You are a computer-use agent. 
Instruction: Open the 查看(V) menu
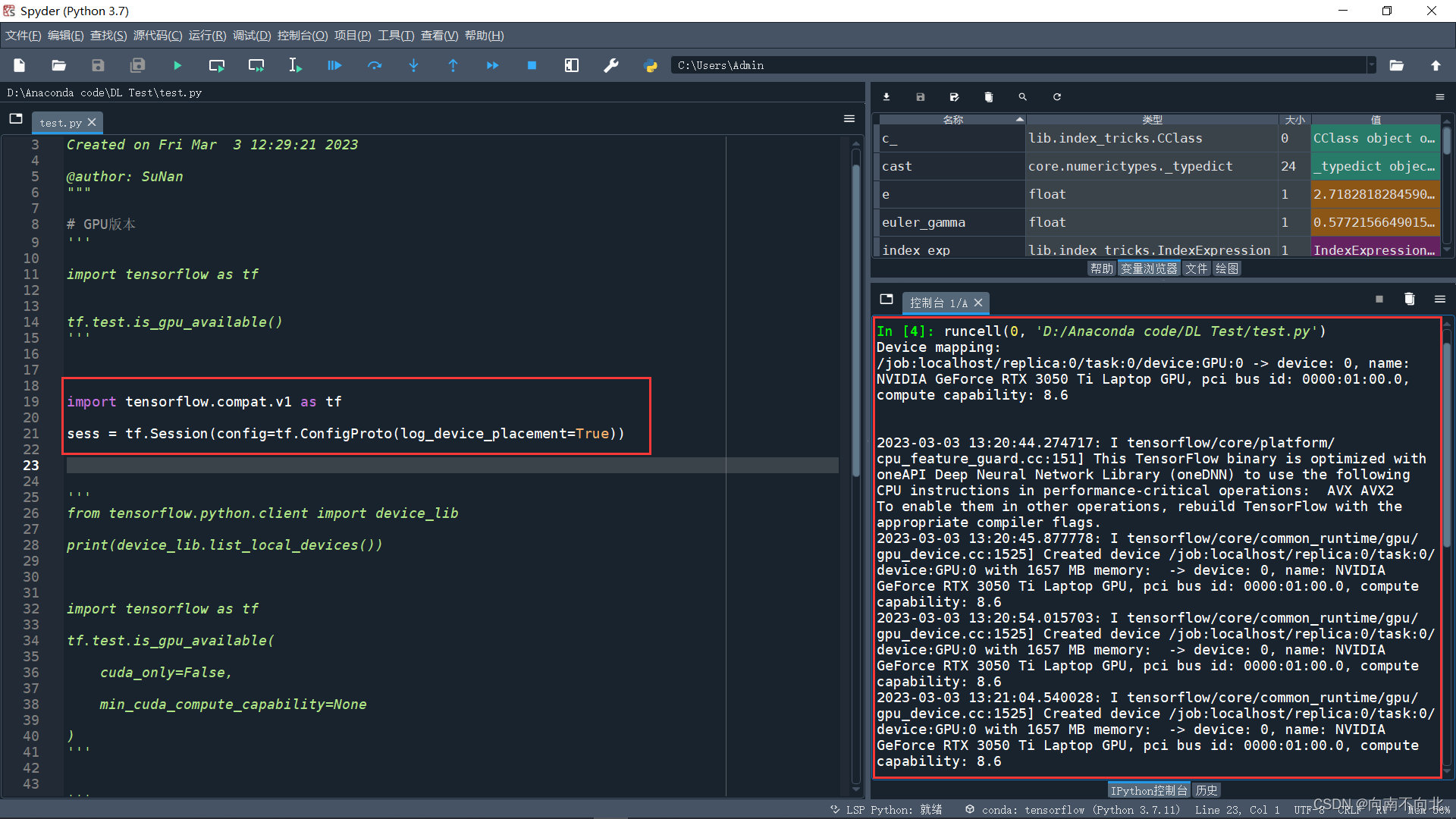[x=440, y=36]
